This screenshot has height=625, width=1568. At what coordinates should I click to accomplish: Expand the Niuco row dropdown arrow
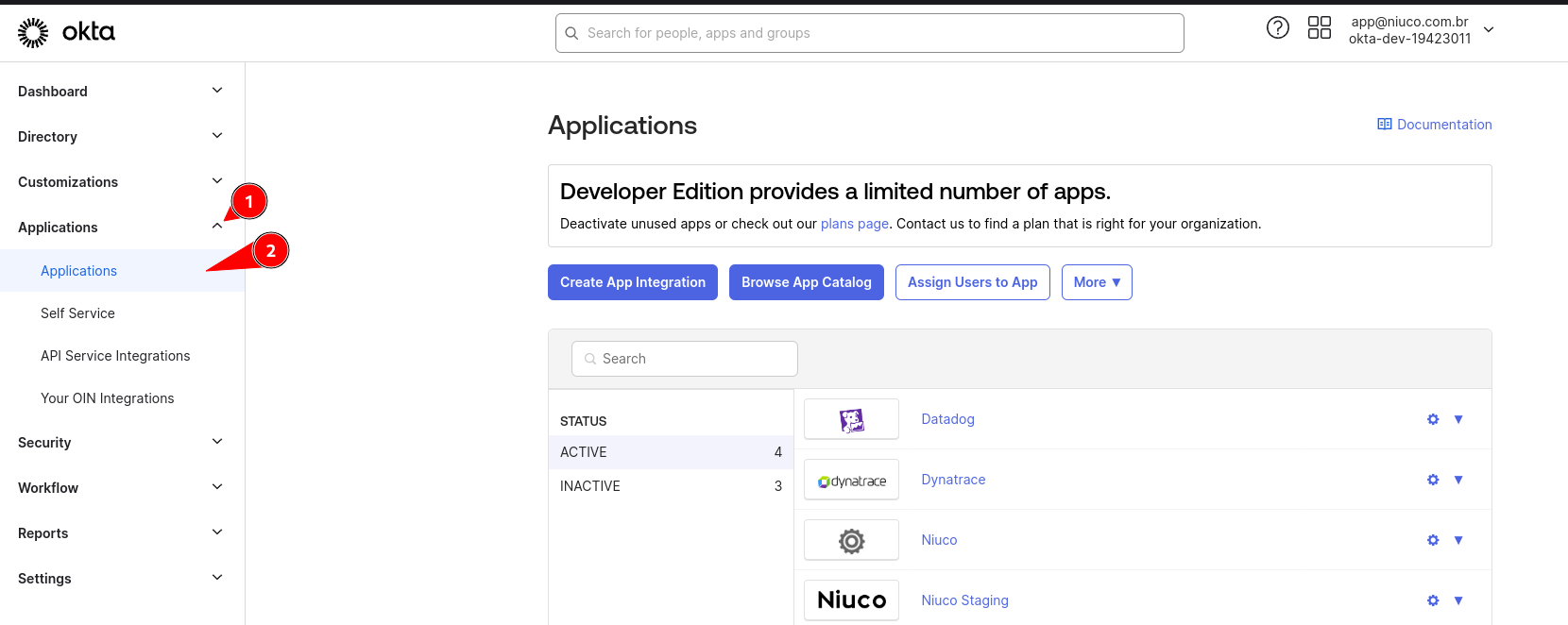[x=1458, y=540]
